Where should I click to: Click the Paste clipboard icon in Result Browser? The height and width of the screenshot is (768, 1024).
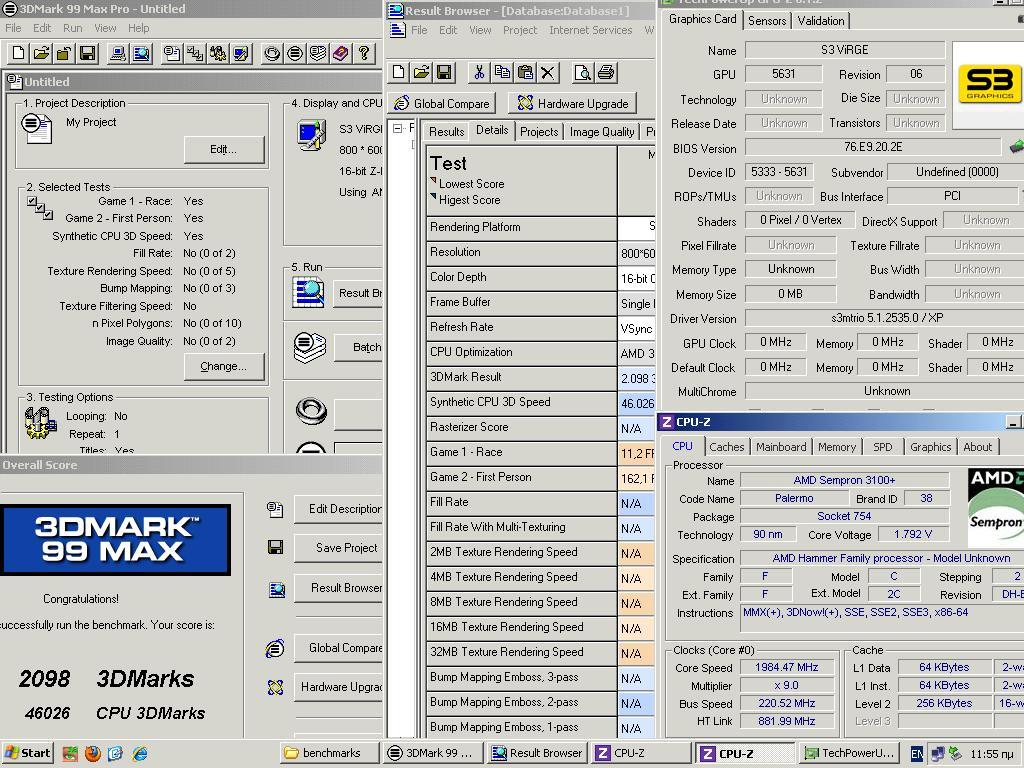(525, 72)
